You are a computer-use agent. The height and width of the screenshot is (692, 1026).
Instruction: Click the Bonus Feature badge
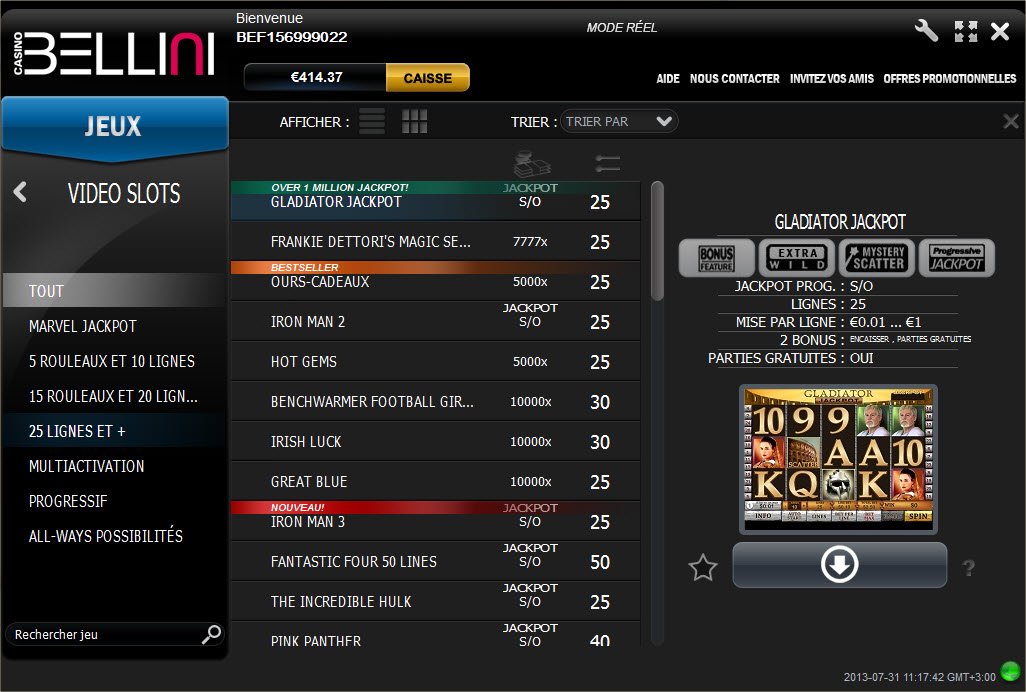pos(716,258)
